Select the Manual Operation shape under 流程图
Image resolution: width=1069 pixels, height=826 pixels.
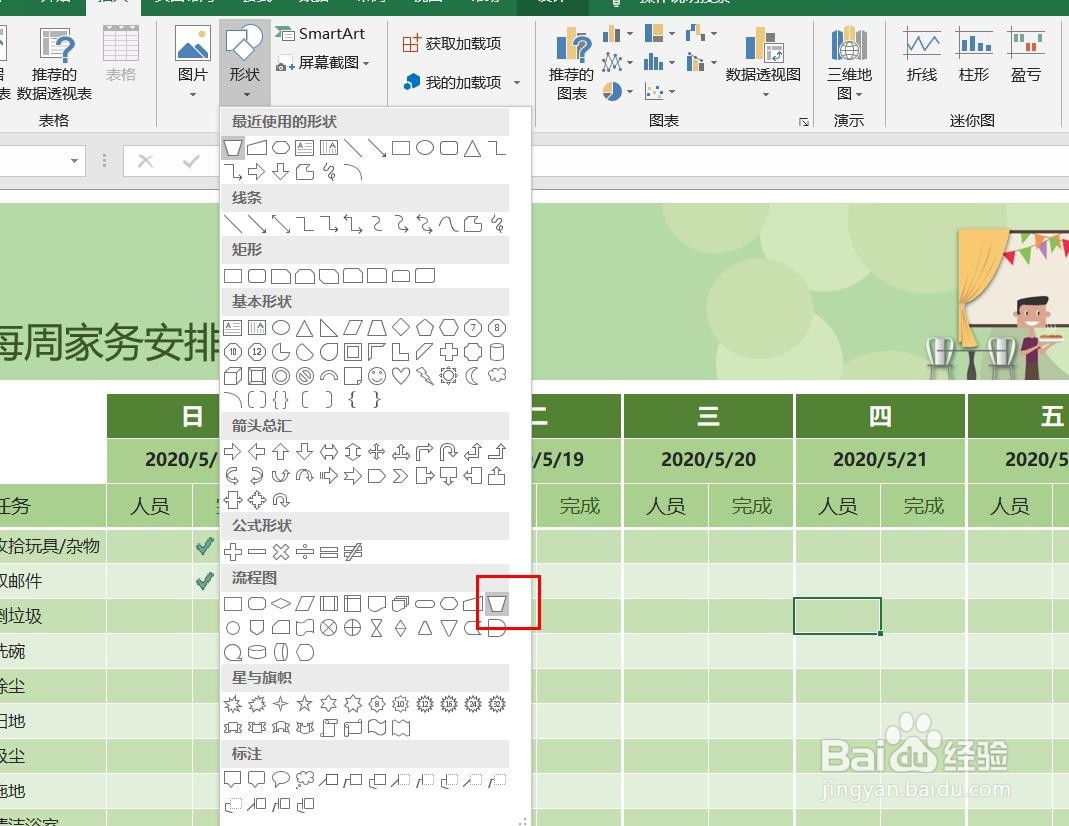point(496,603)
